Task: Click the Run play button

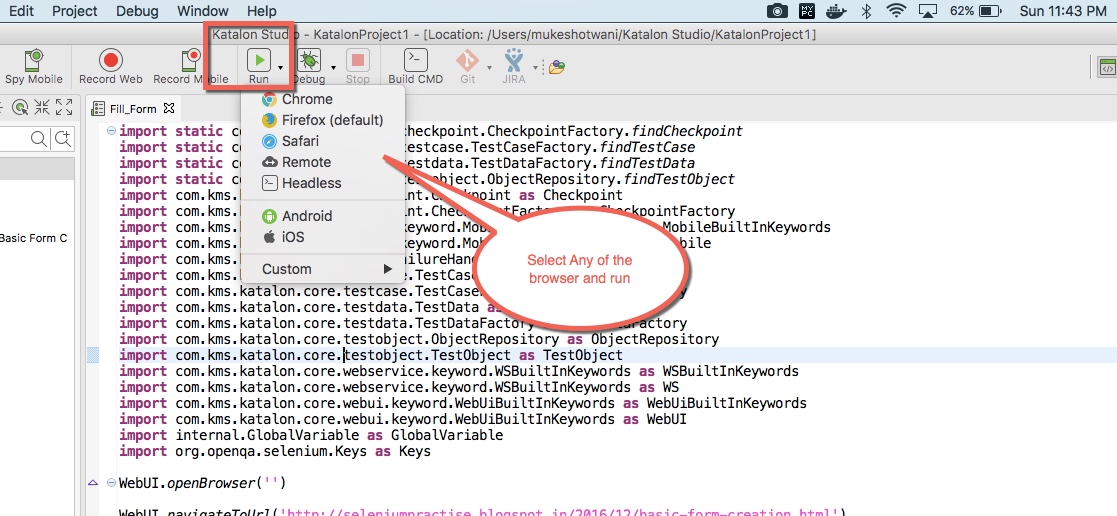Action: (x=259, y=60)
